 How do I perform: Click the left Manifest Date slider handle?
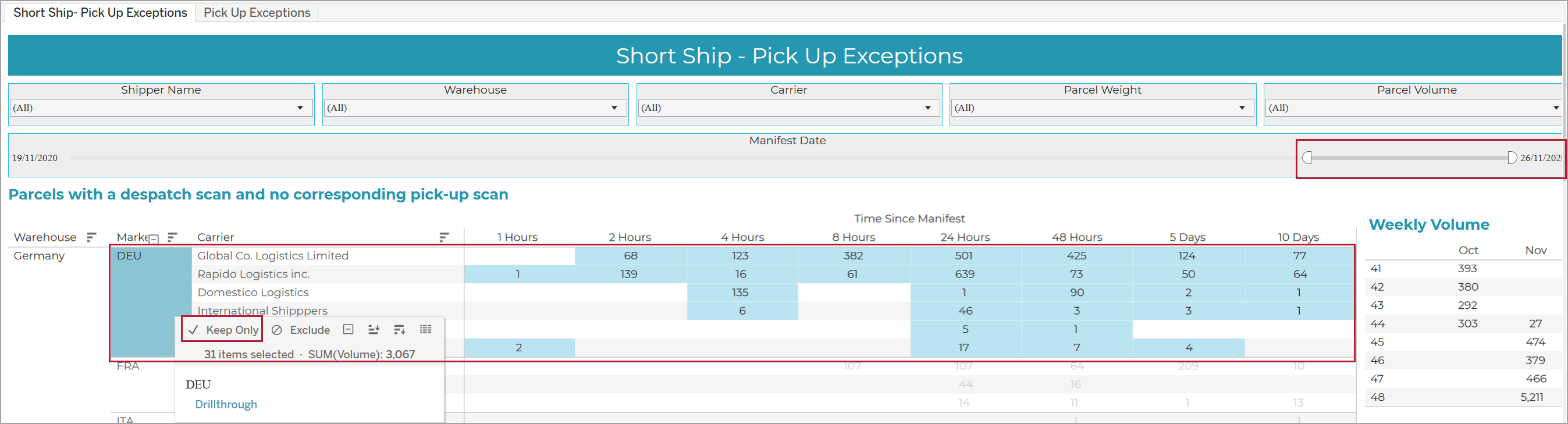pyautogui.click(x=1306, y=158)
